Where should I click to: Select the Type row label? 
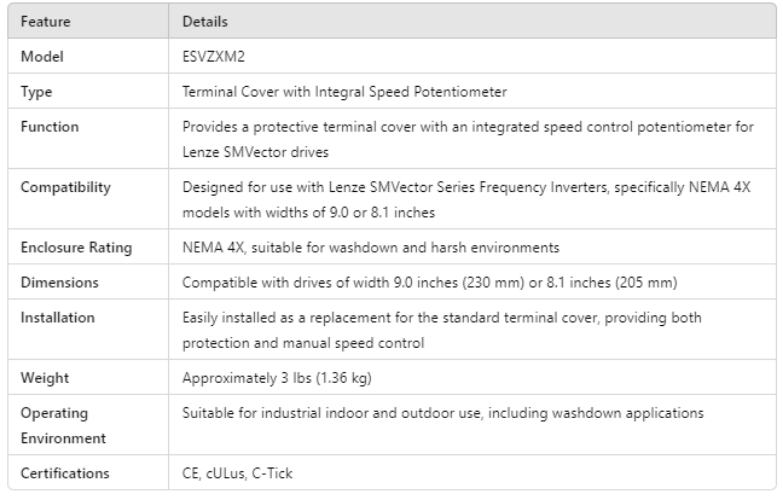tap(38, 93)
